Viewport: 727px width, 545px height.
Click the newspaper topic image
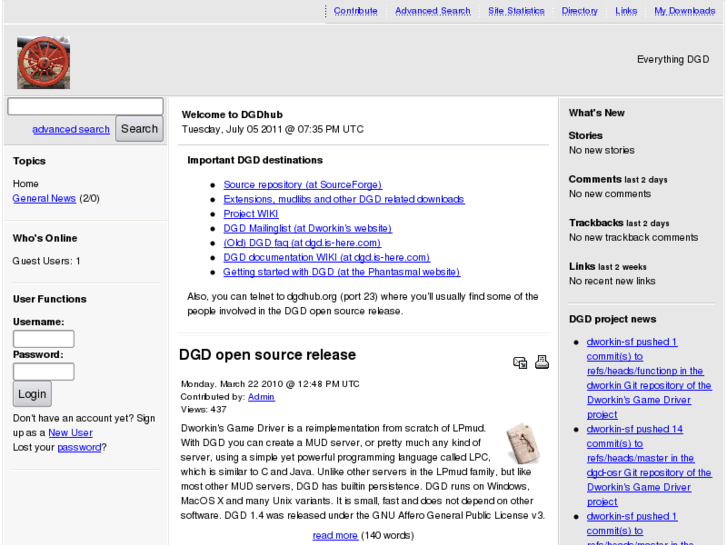[x=523, y=442]
